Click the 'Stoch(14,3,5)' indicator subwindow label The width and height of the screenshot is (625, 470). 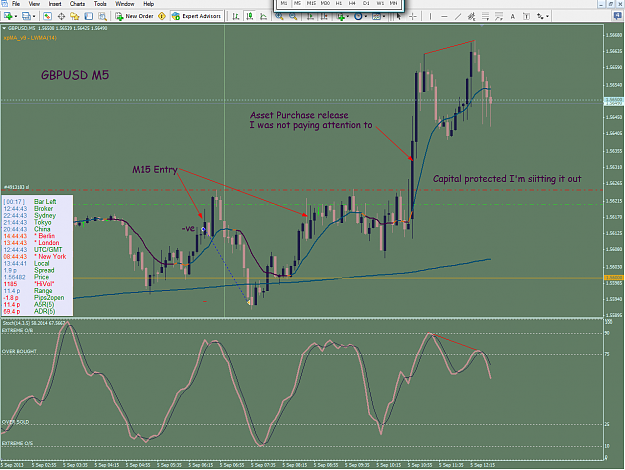[x=34, y=323]
